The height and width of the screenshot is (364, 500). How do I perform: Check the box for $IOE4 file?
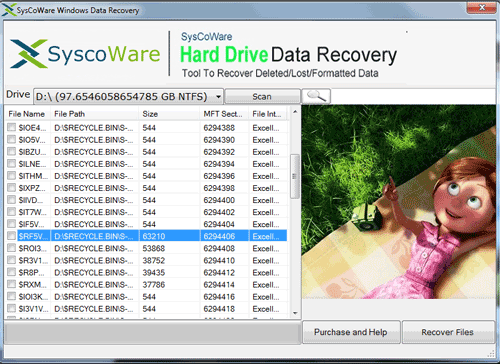click(x=11, y=127)
